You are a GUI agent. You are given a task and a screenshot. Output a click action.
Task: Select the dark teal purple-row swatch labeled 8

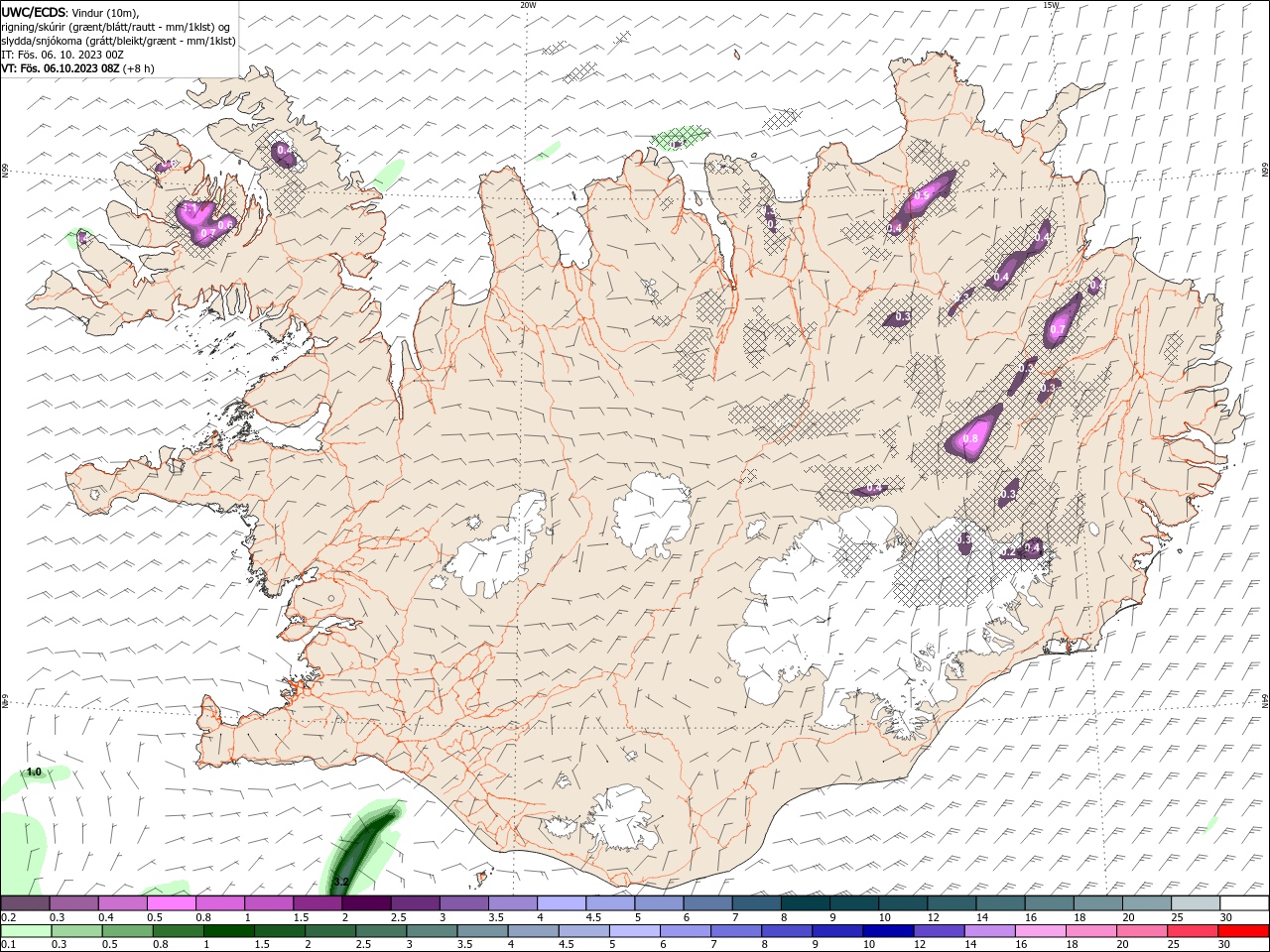pyautogui.click(x=806, y=903)
